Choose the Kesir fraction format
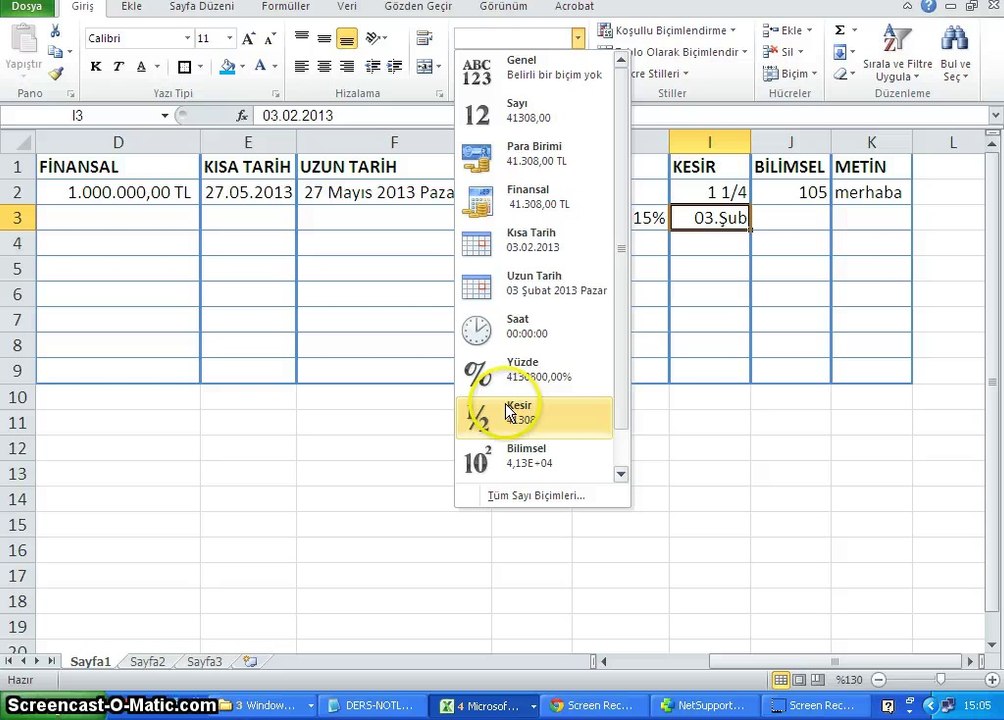This screenshot has height=720, width=1004. tap(534, 417)
